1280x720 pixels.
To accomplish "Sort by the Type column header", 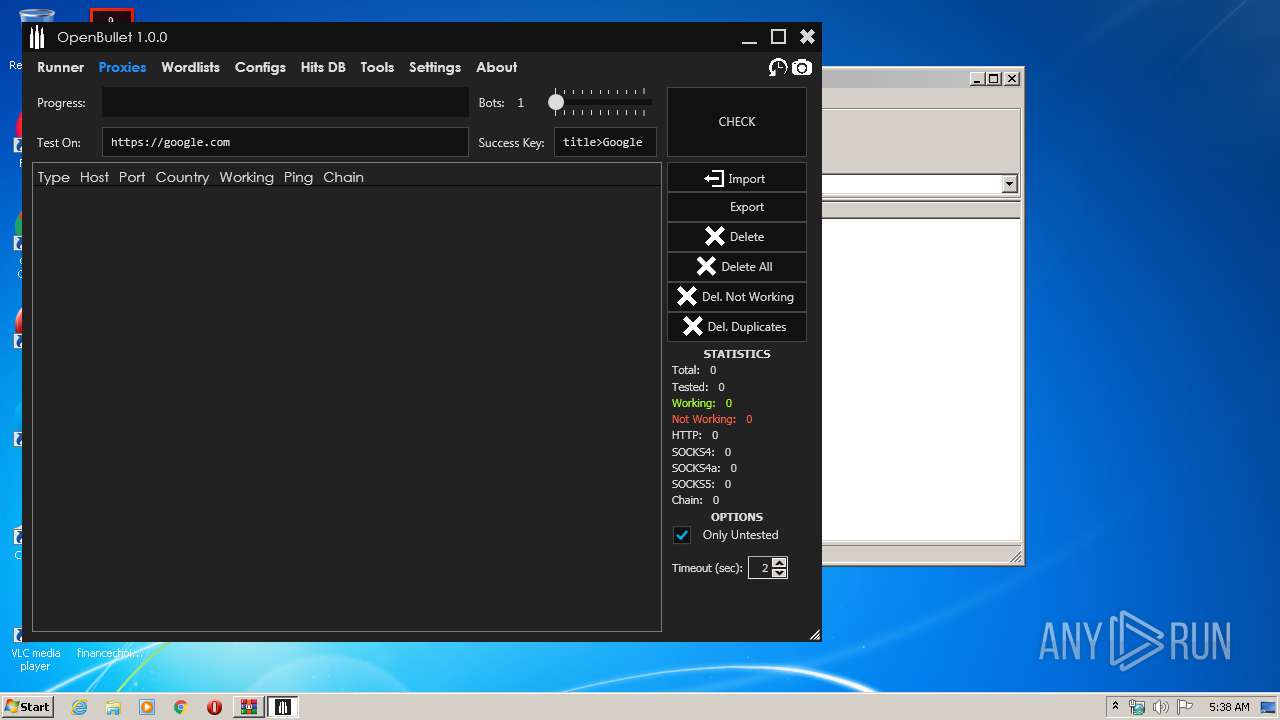I will coord(54,177).
